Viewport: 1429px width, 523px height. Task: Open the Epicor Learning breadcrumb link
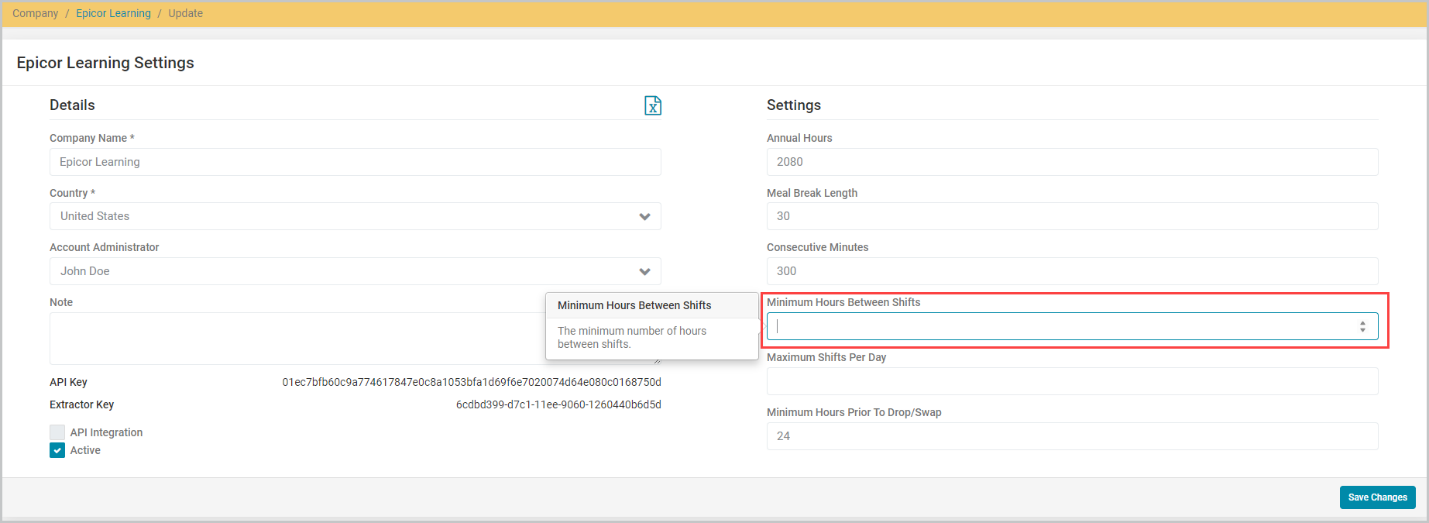pyautogui.click(x=113, y=14)
